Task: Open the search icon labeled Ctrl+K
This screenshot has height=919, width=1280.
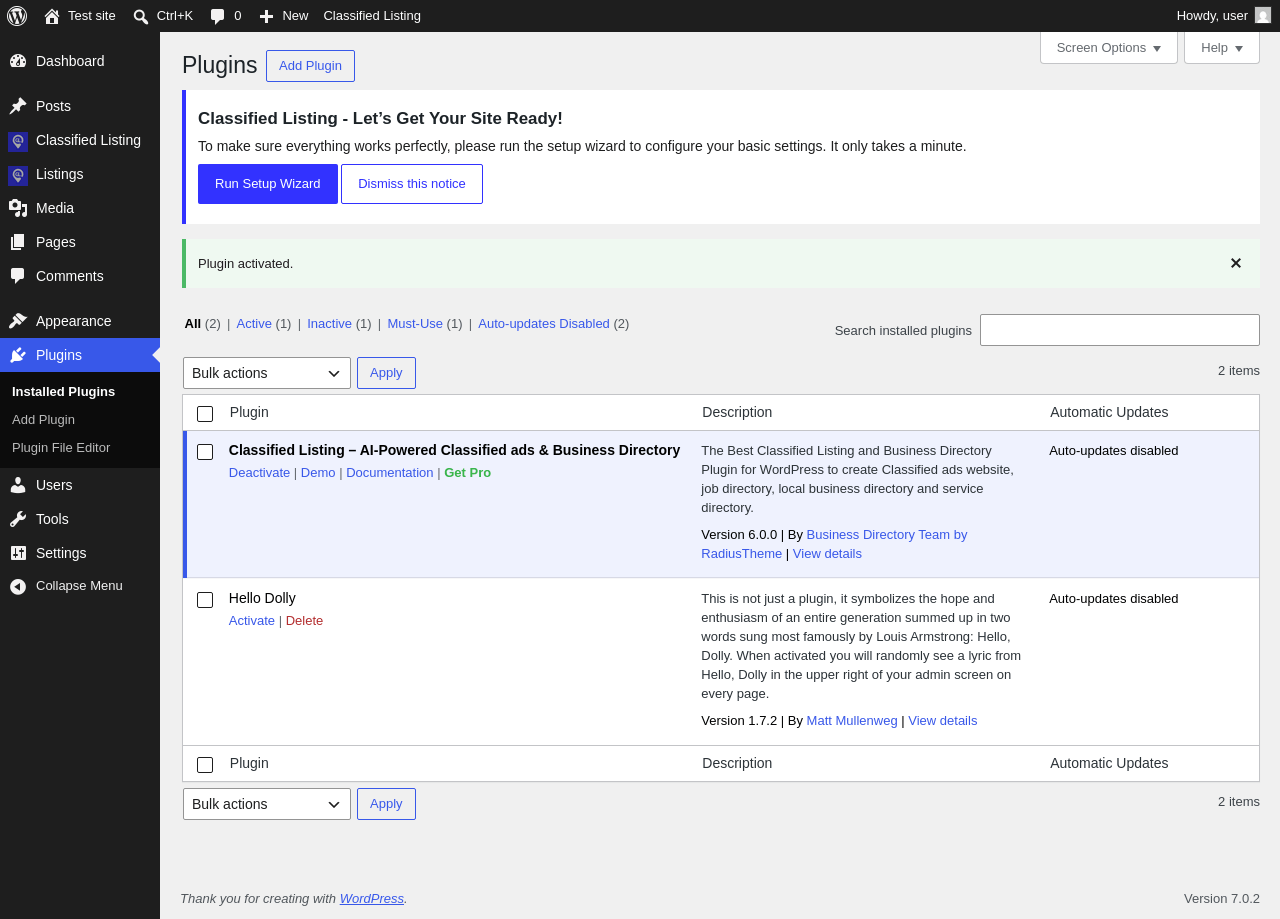Action: click(141, 16)
